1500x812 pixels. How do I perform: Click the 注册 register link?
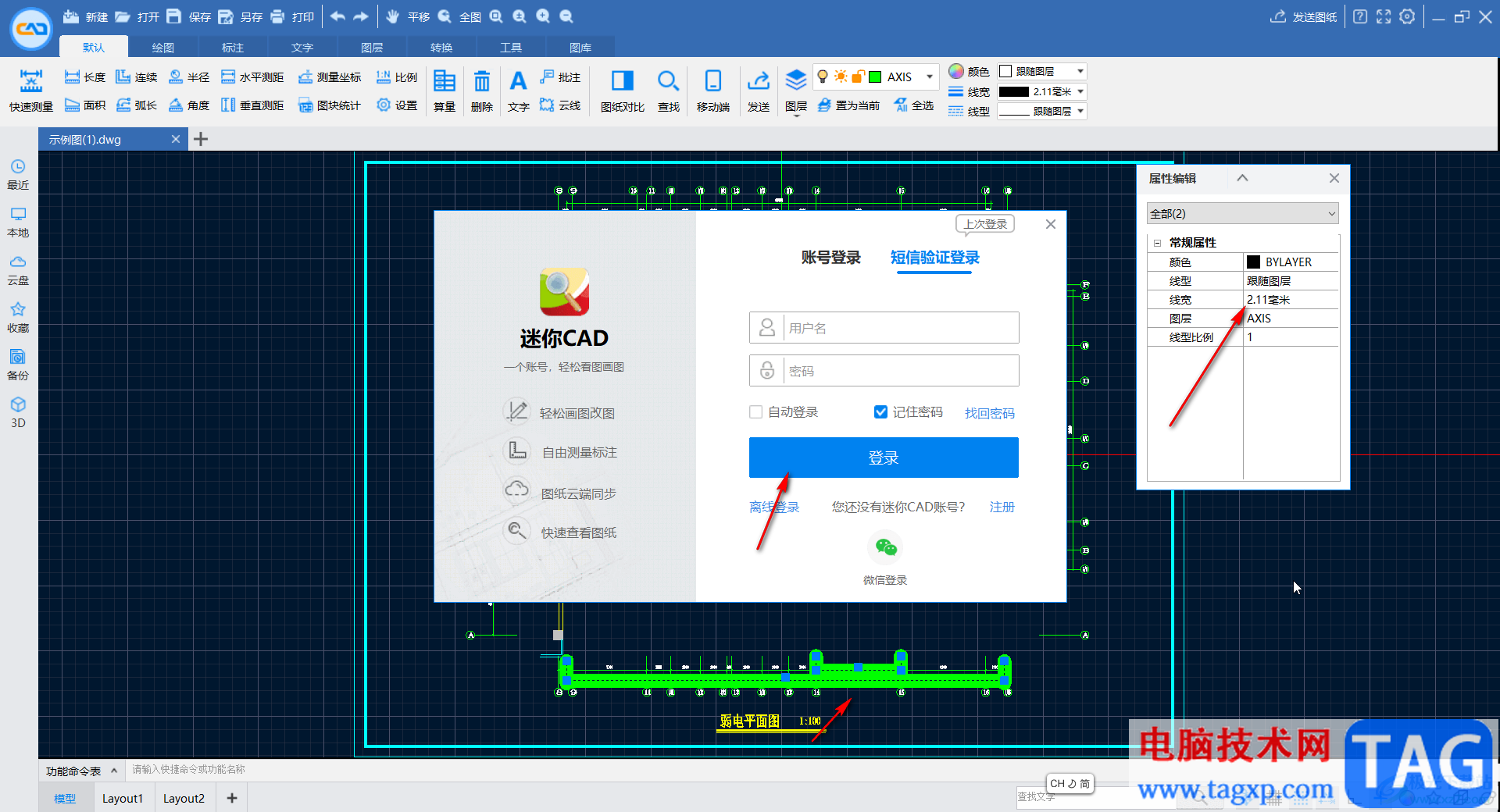click(x=1002, y=507)
